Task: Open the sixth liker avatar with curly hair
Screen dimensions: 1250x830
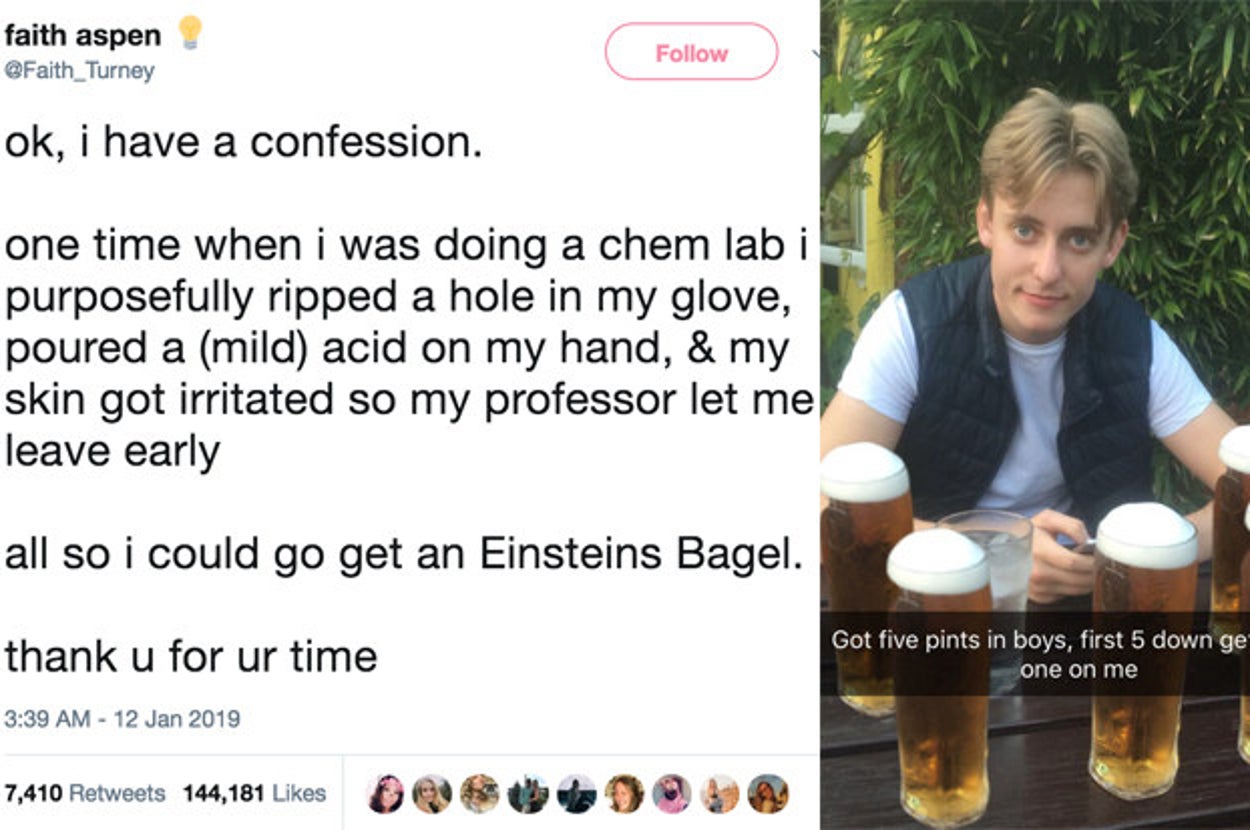Action: tap(624, 793)
